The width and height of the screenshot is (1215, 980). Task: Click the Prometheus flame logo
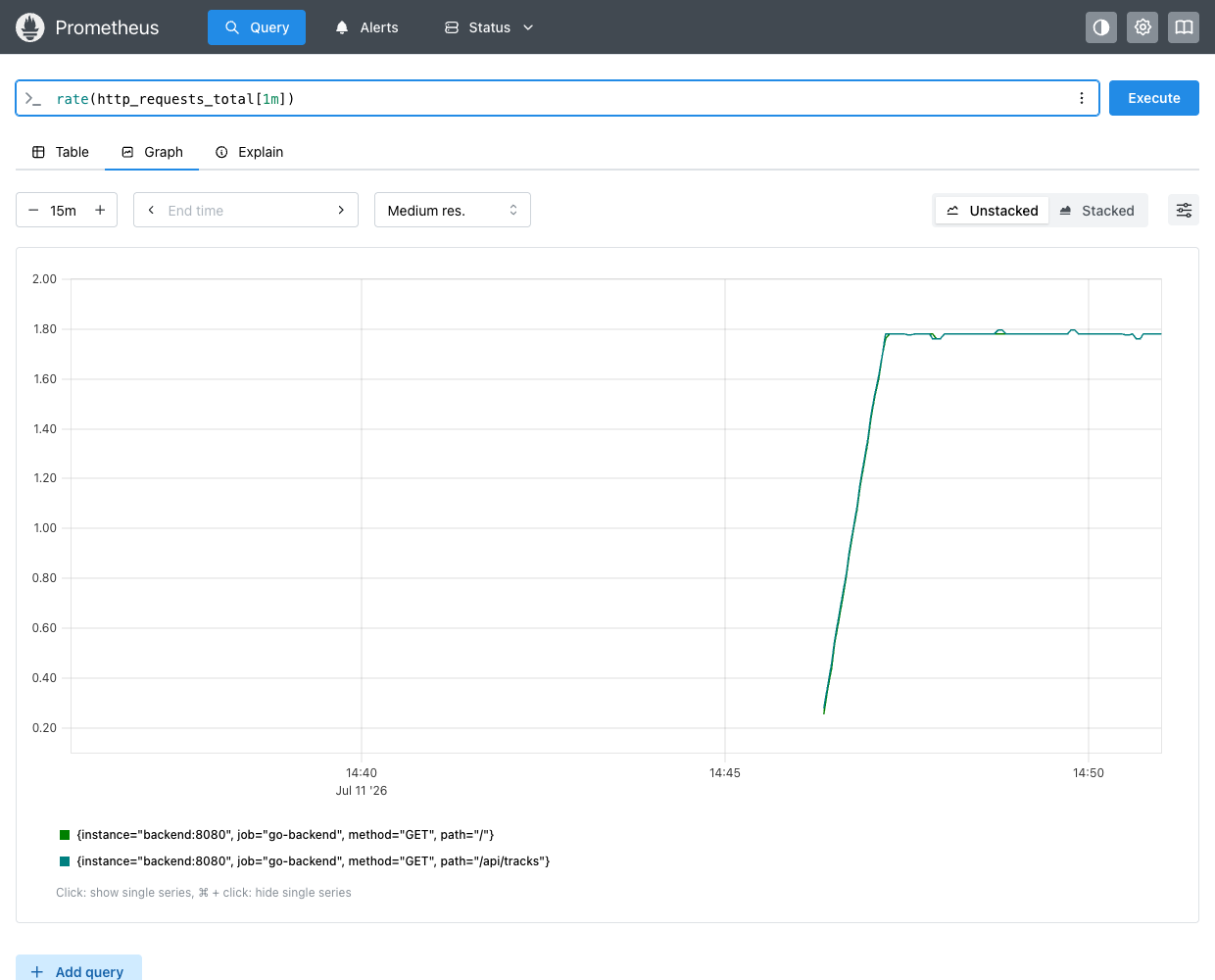click(x=30, y=27)
